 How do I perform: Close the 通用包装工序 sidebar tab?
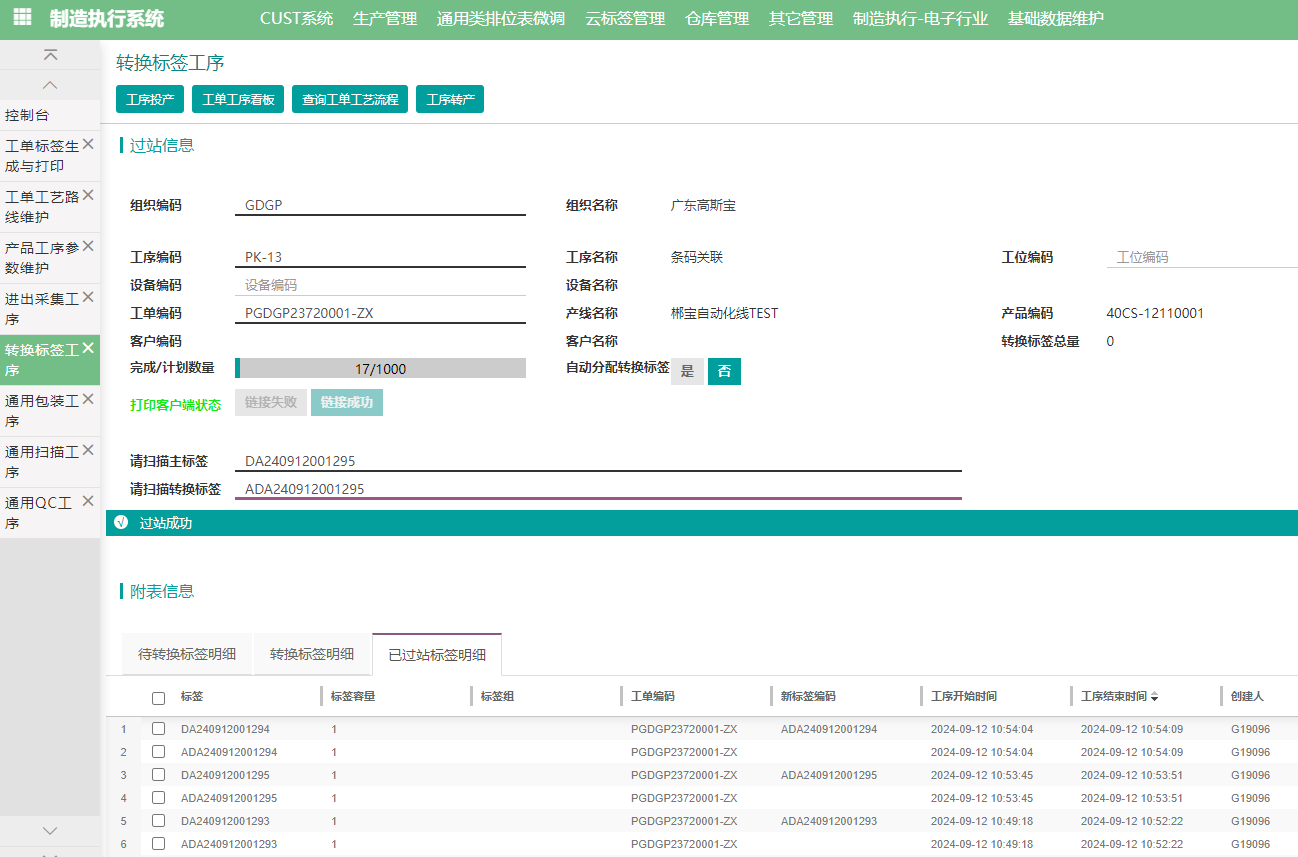[x=88, y=398]
